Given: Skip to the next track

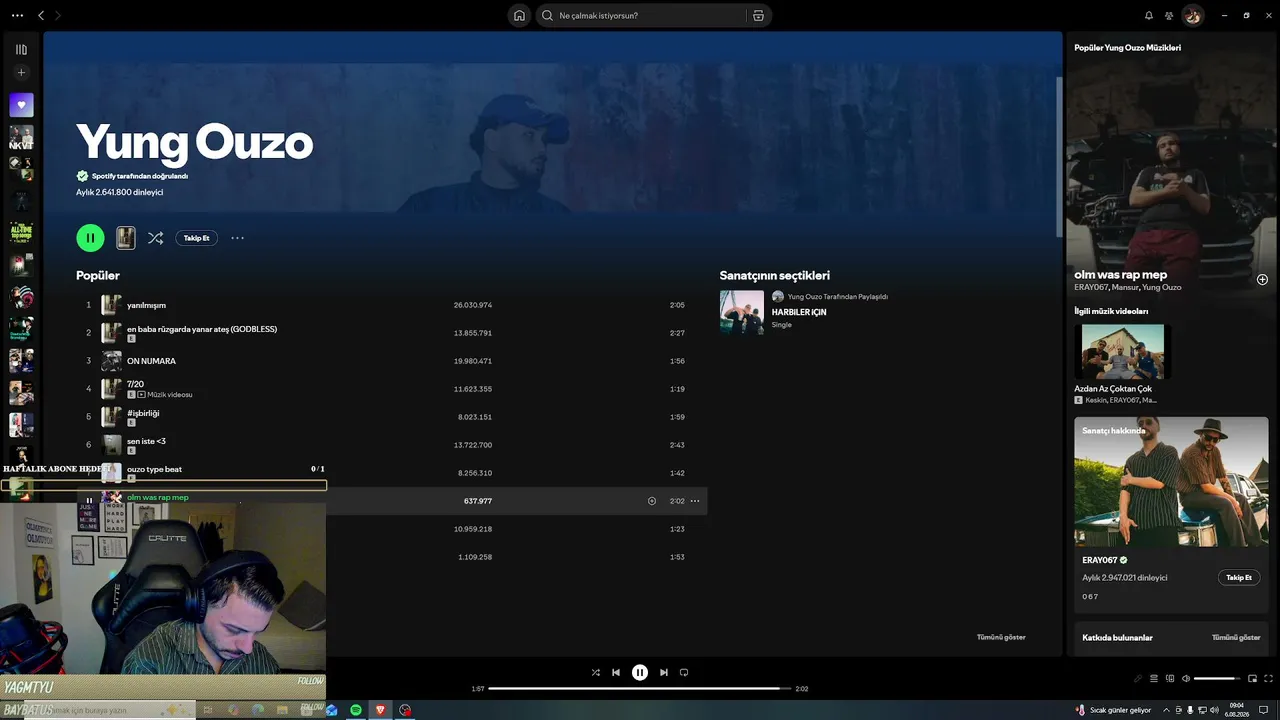Looking at the screenshot, I should [664, 673].
